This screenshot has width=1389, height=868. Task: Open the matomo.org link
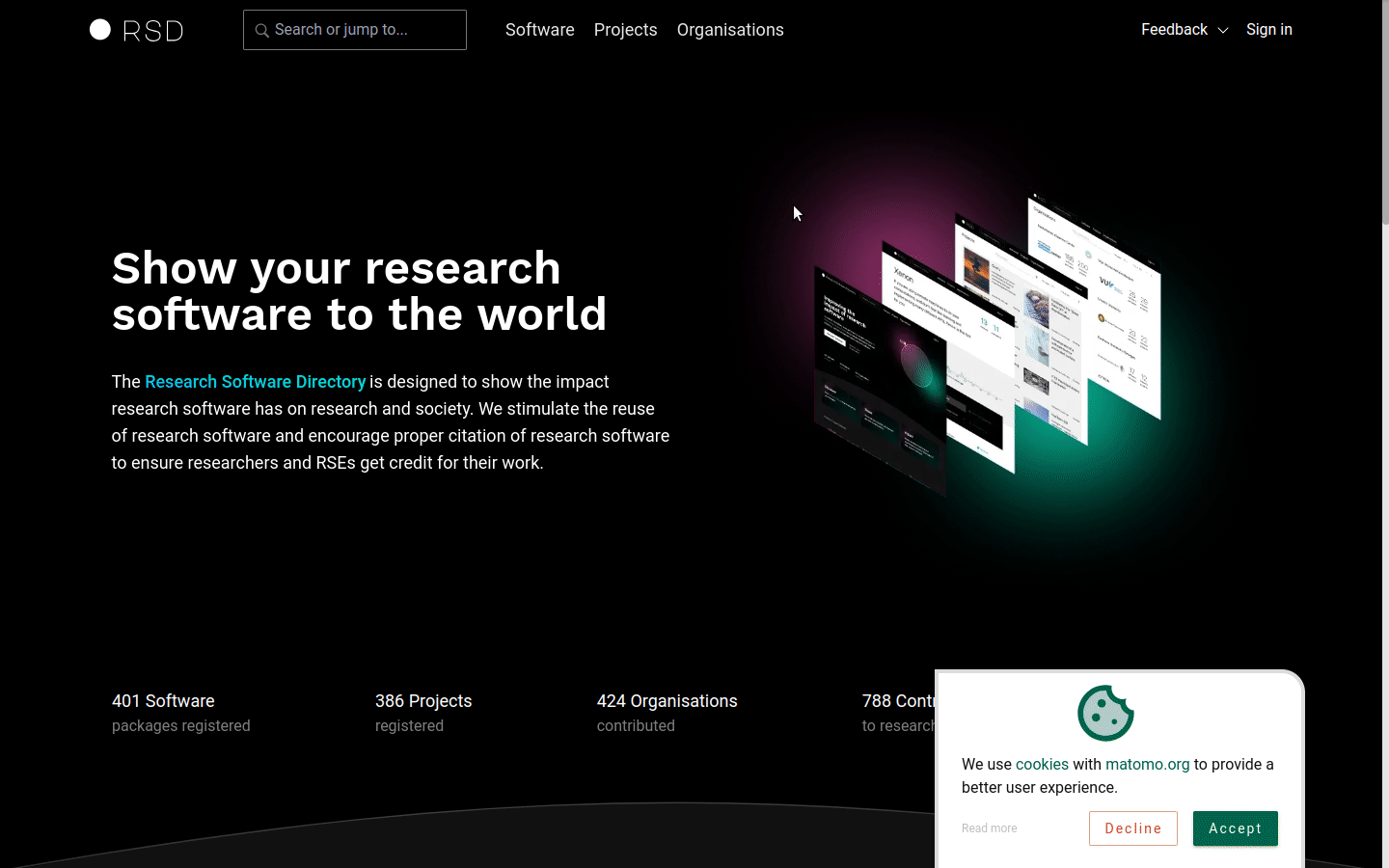1147,764
